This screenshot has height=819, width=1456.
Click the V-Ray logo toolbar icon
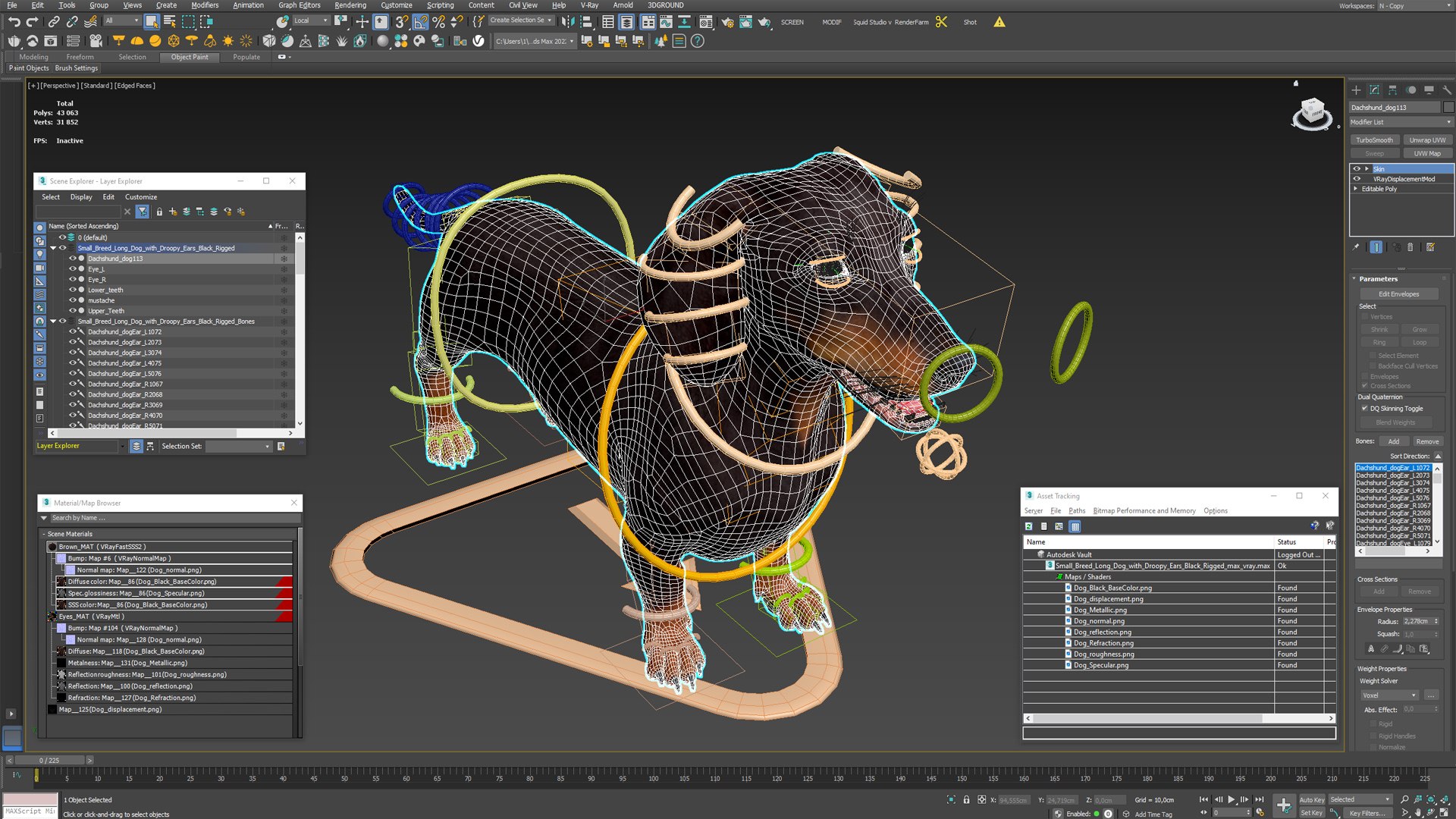coord(479,41)
